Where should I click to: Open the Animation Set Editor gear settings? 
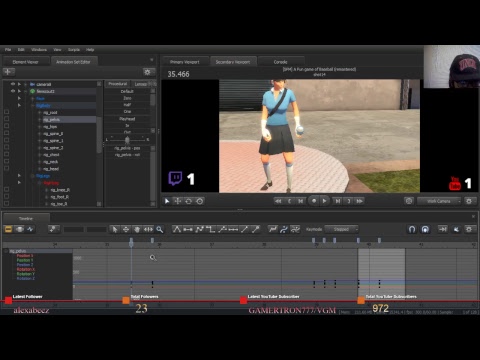coord(148,72)
